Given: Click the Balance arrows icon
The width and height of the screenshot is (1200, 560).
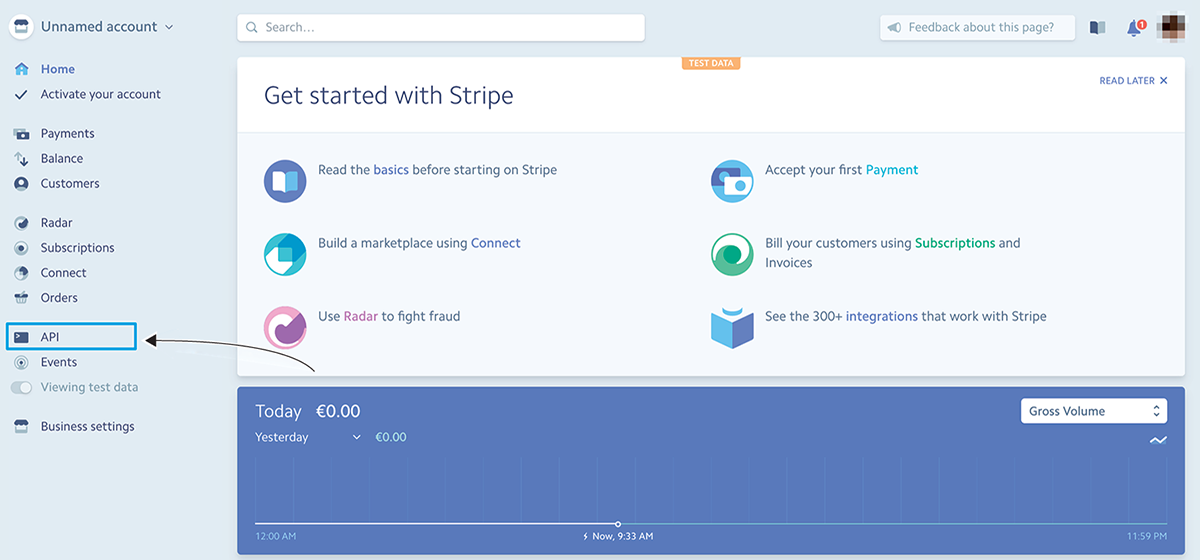Looking at the screenshot, I should 21,159.
